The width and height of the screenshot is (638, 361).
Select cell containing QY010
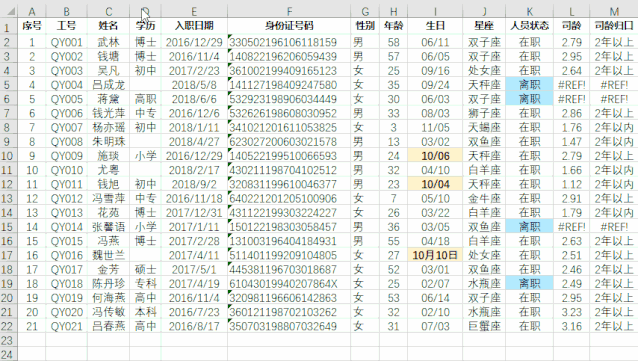[66, 170]
